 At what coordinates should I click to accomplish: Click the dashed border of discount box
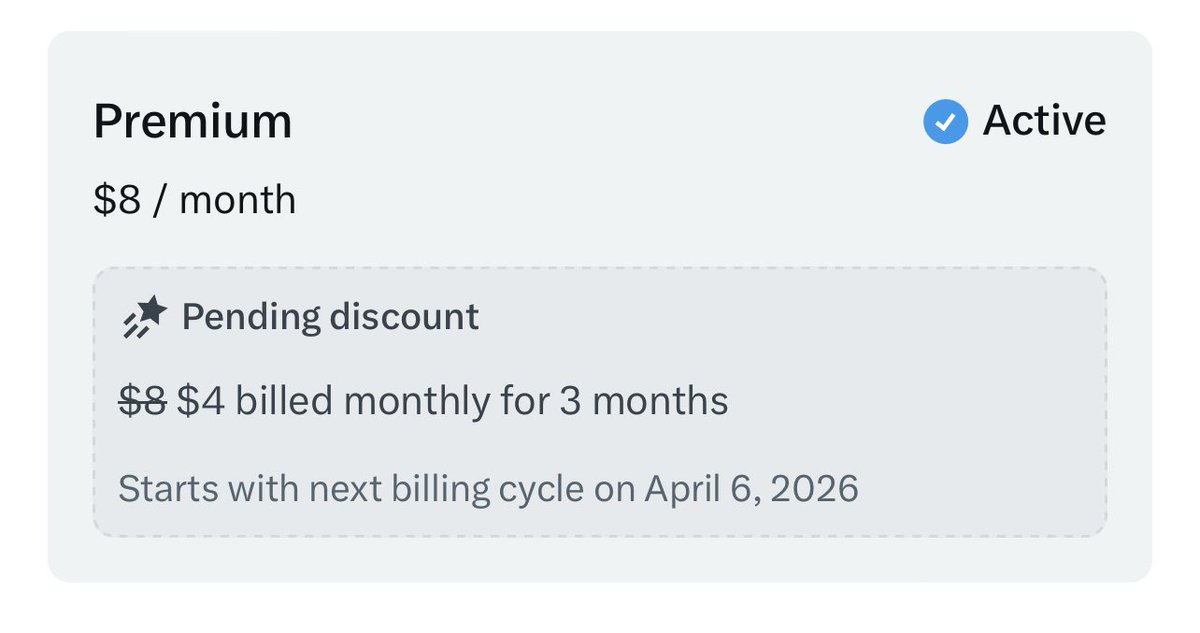600,268
